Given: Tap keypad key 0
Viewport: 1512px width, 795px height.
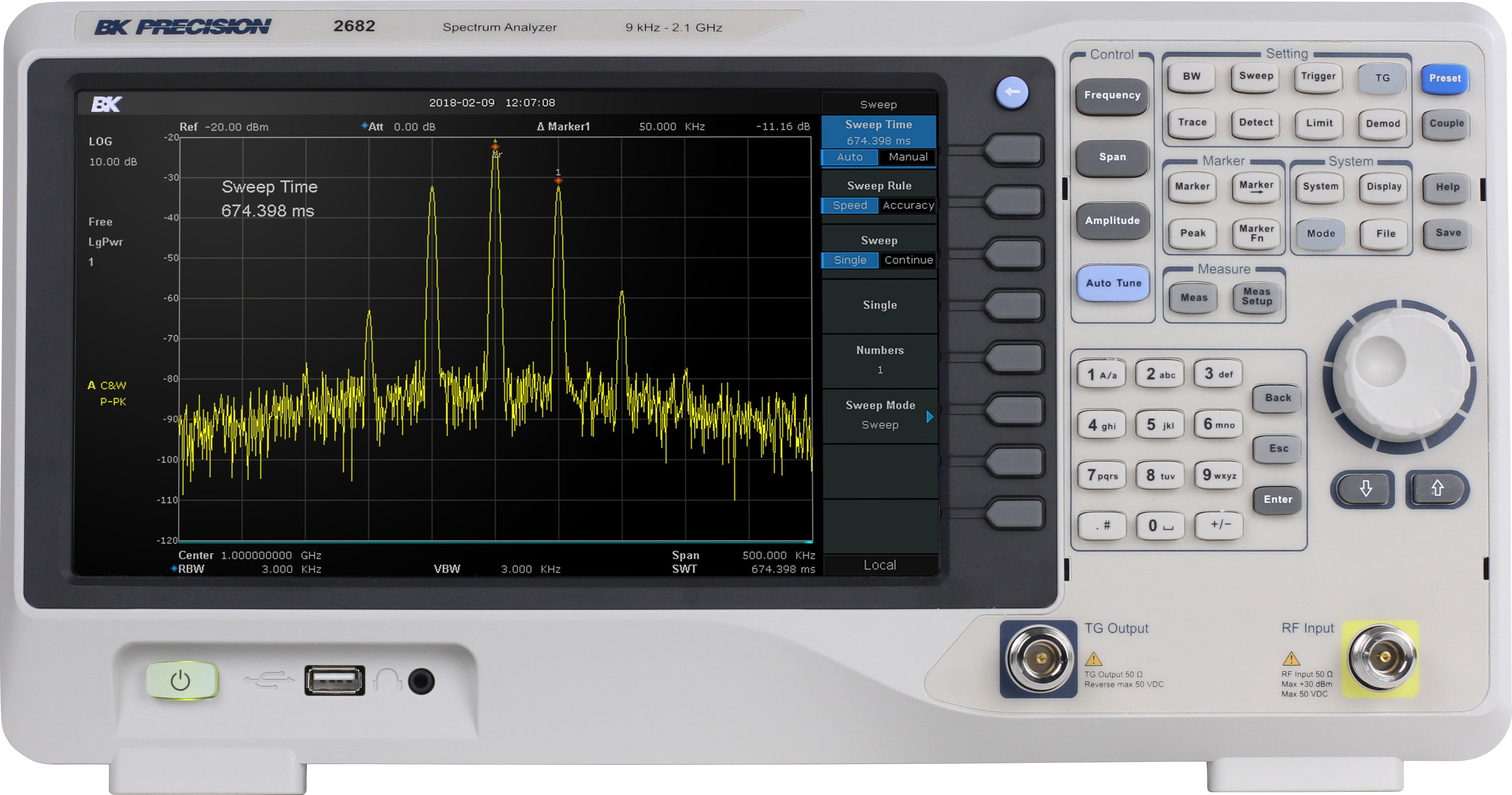Looking at the screenshot, I should (x=1160, y=526).
